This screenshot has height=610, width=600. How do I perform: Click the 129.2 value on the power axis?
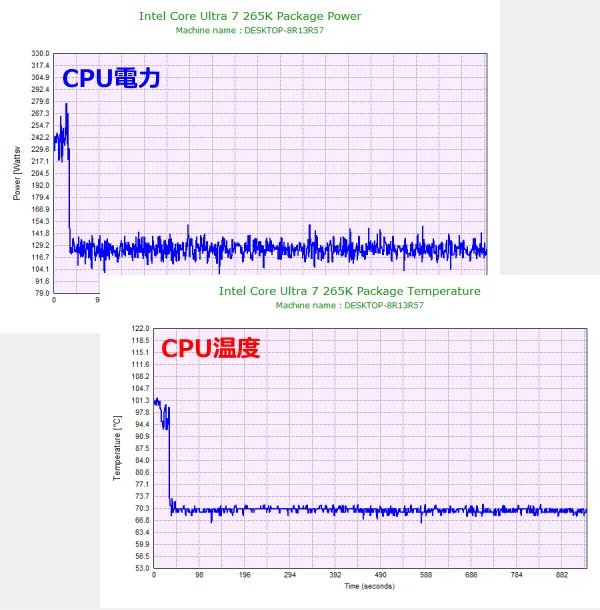coord(40,245)
